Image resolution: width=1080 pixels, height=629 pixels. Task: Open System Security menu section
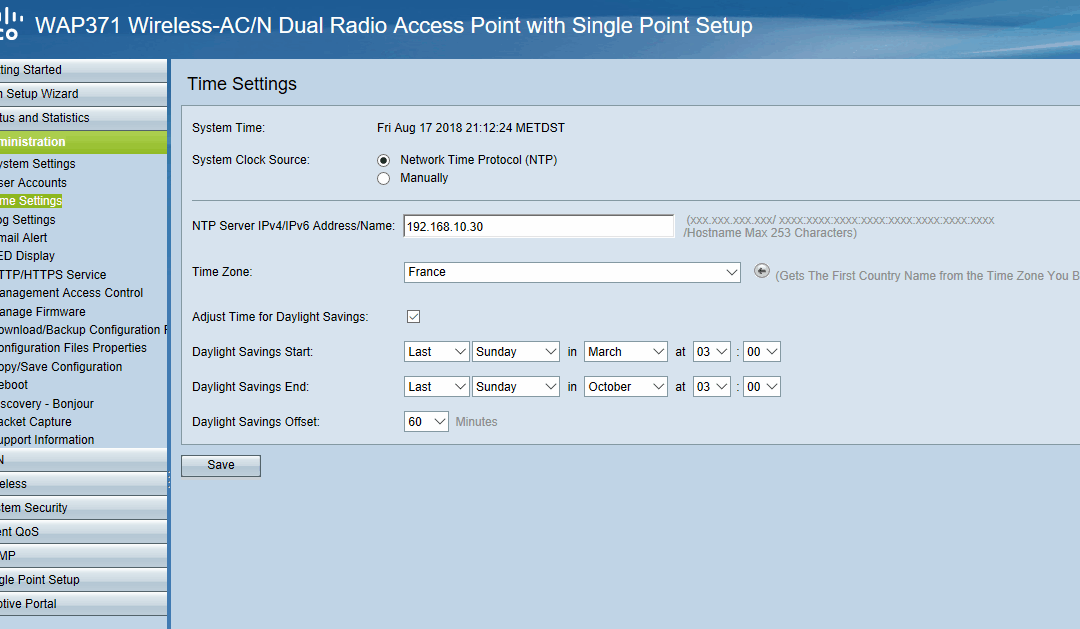(x=83, y=508)
